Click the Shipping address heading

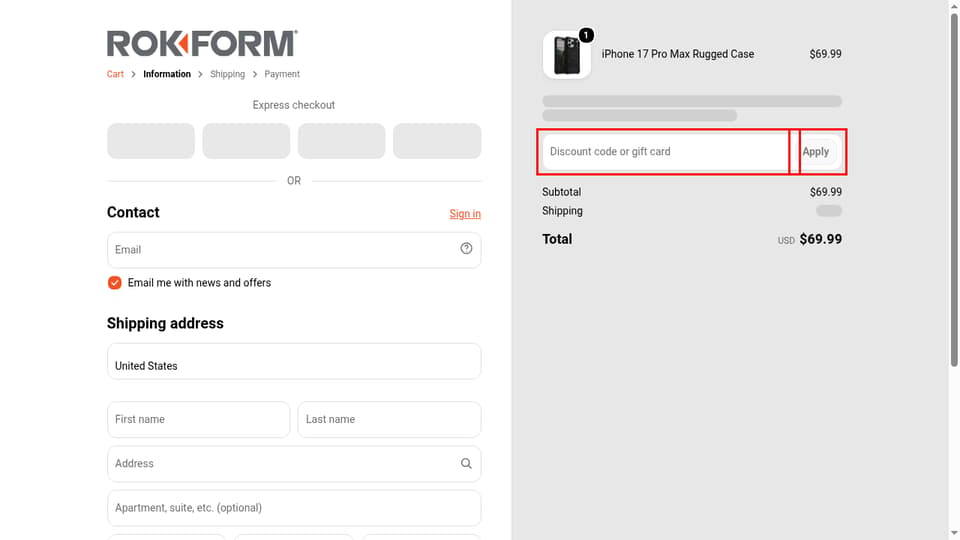[165, 323]
